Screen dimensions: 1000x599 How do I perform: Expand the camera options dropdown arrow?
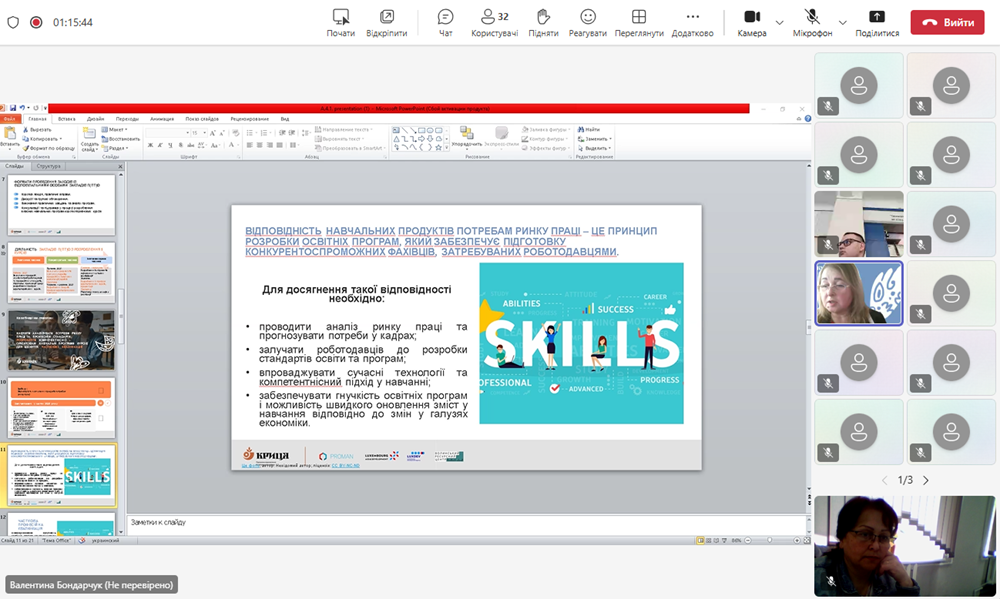click(x=781, y=22)
